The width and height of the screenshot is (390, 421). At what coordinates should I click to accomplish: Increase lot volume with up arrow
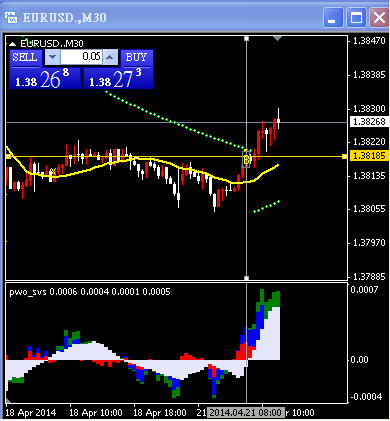[110, 57]
